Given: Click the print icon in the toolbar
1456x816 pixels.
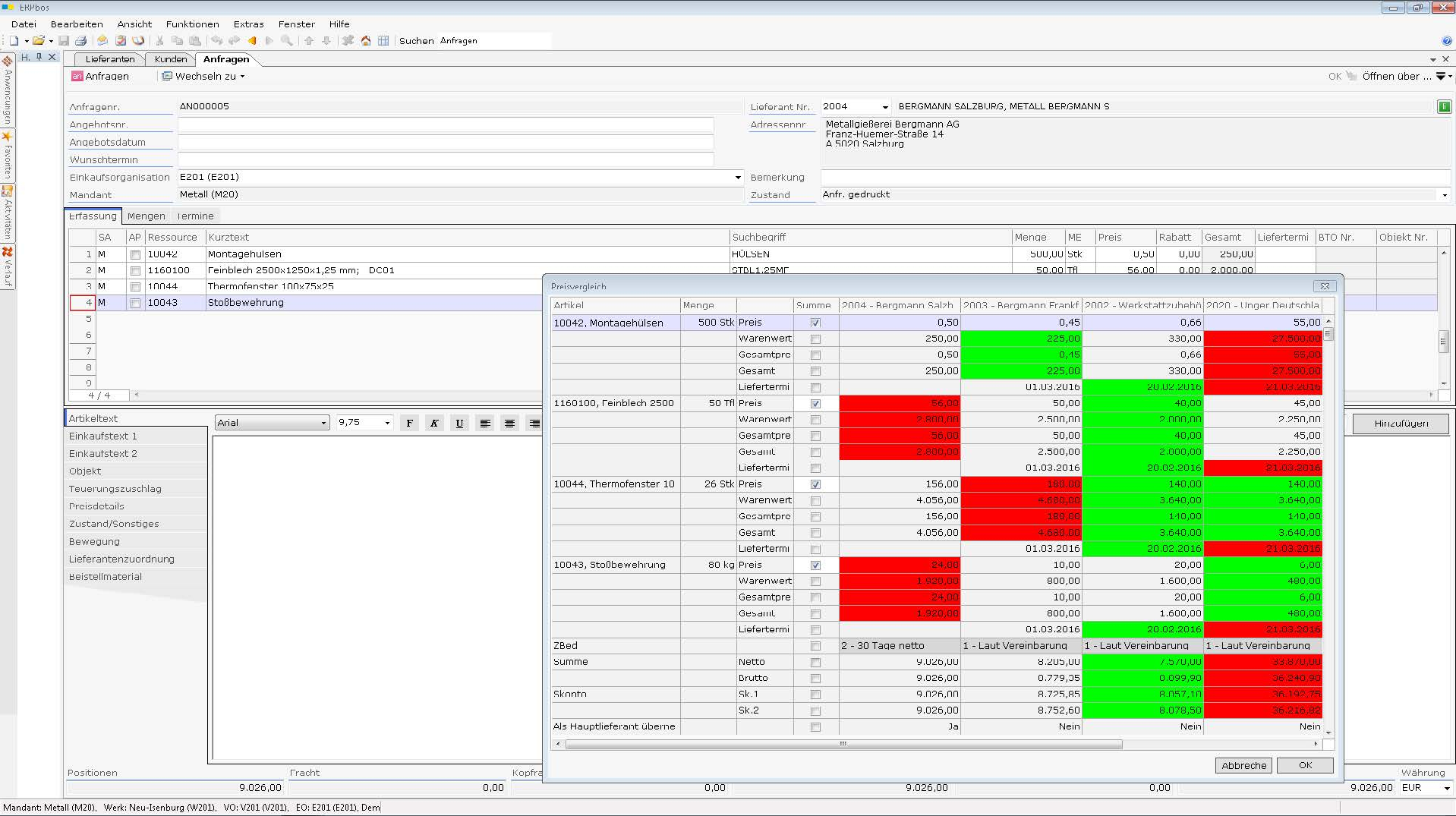Looking at the screenshot, I should (x=80, y=41).
